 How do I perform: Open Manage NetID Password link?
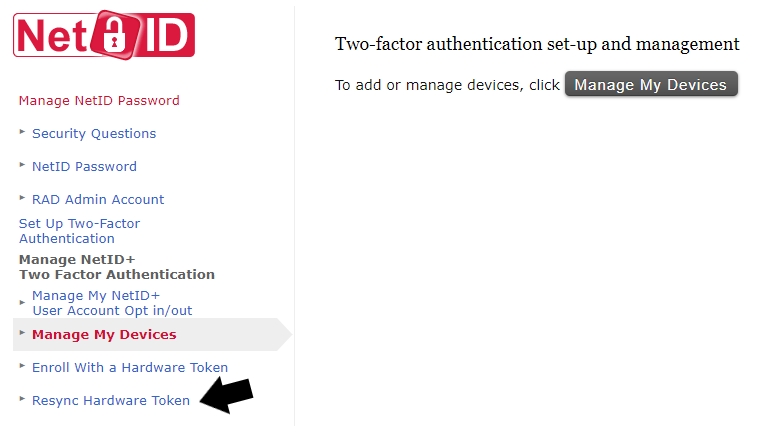tap(99, 100)
